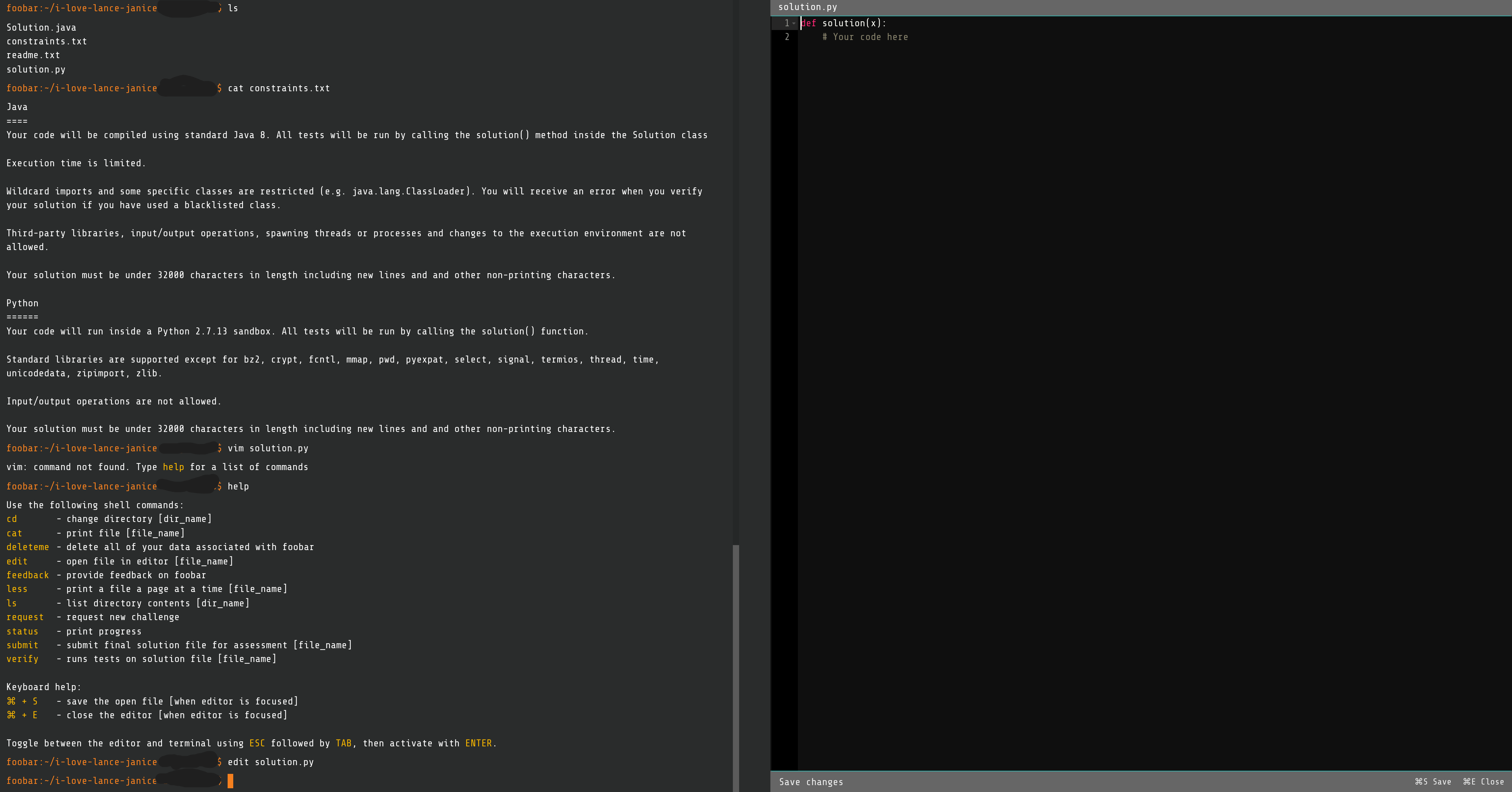This screenshot has width=1512, height=792.
Task: Click the 'feedback' command in help list
Action: pos(28,575)
